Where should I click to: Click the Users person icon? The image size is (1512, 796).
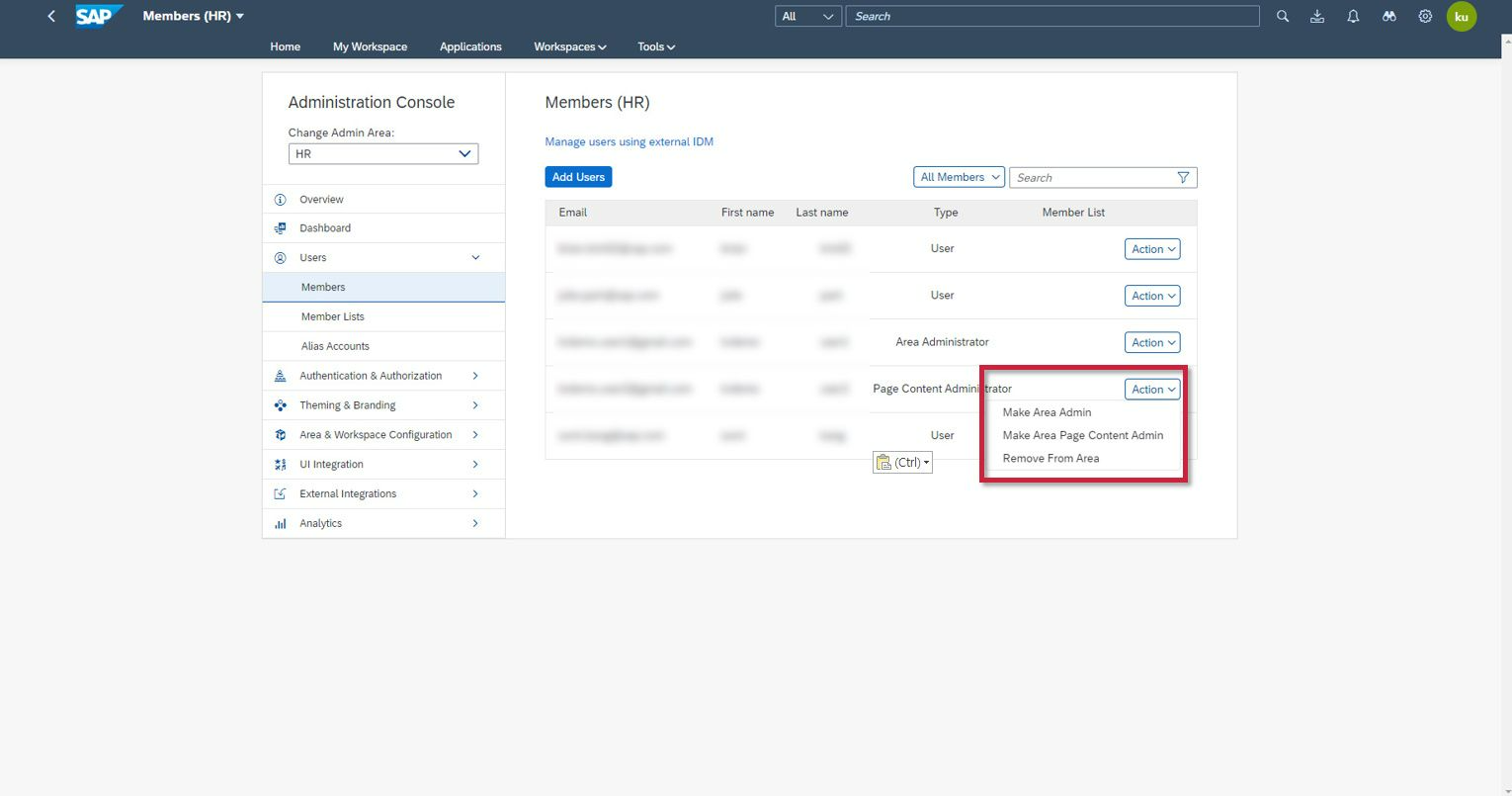(280, 258)
